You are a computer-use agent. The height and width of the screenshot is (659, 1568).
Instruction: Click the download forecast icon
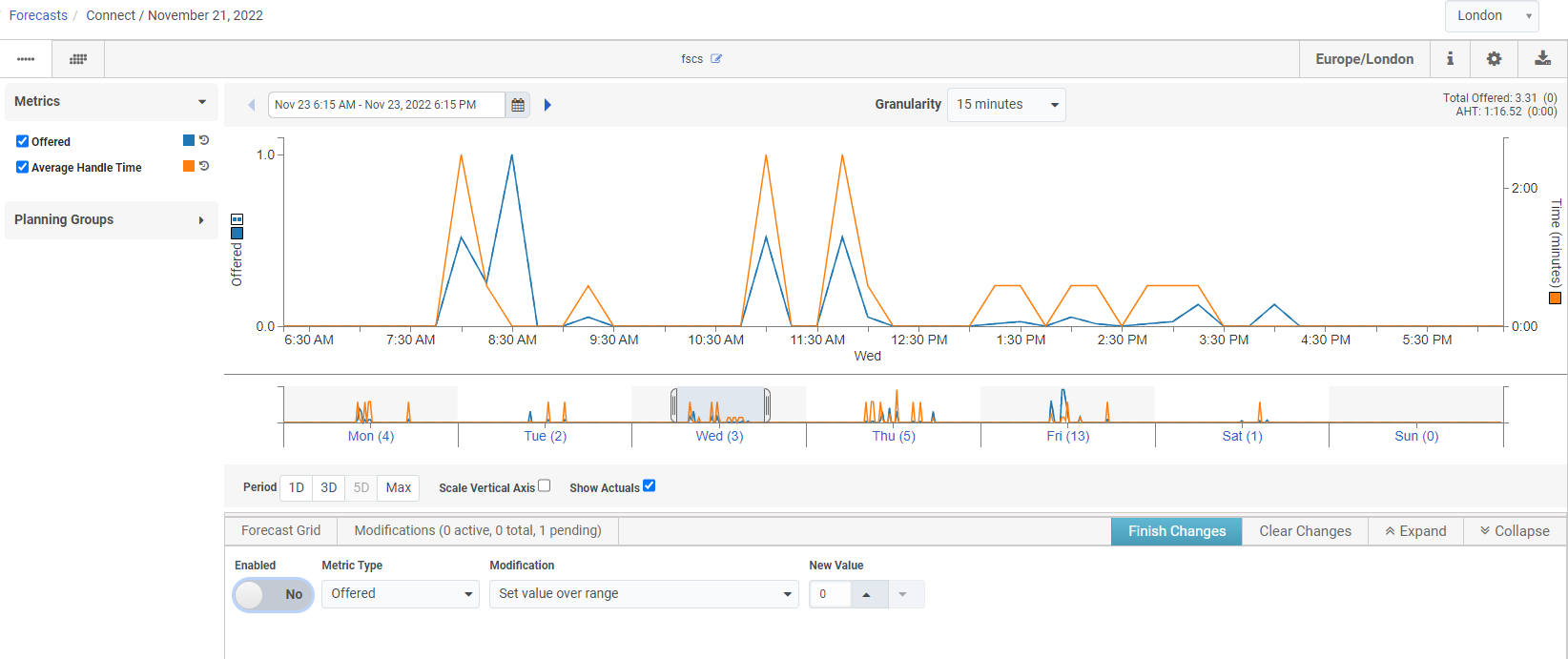pyautogui.click(x=1542, y=59)
